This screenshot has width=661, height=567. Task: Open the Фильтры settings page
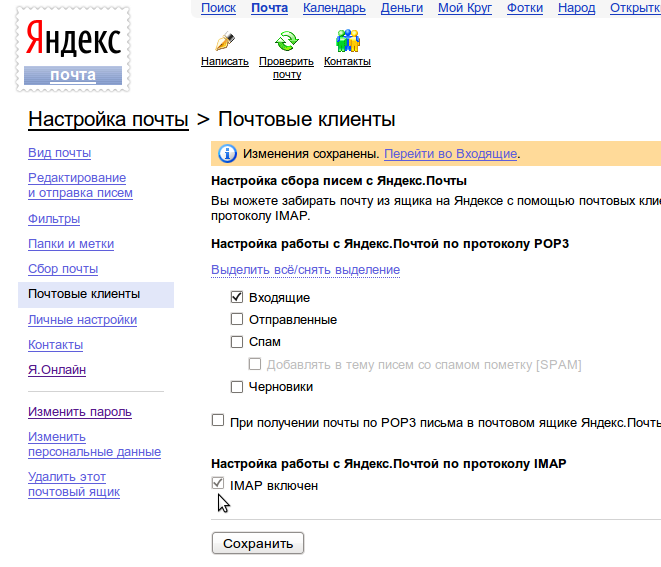click(54, 219)
